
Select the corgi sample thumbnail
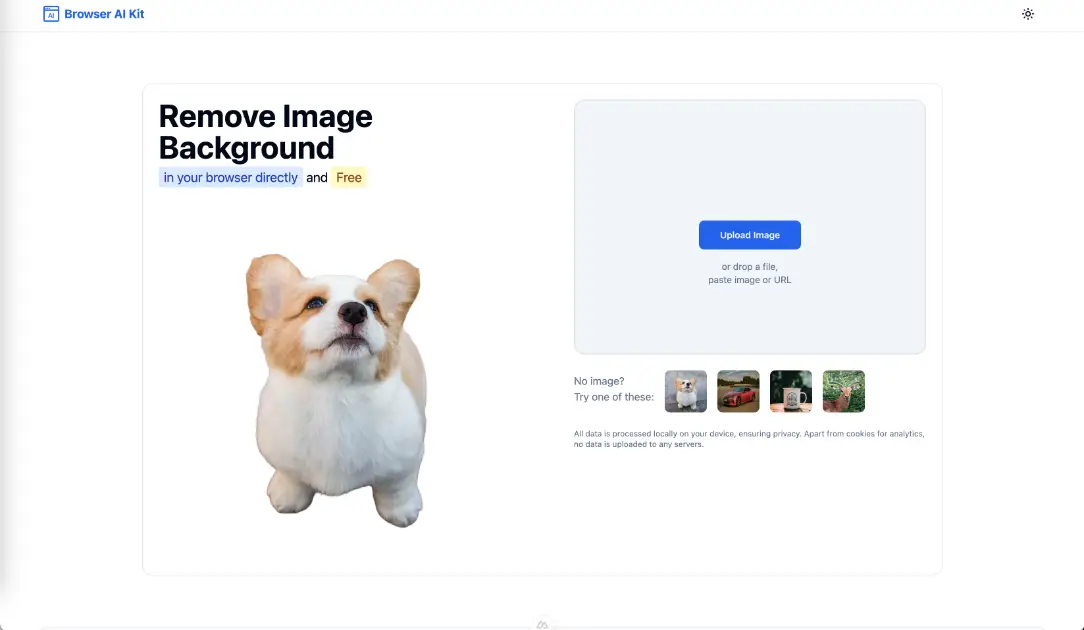point(685,391)
